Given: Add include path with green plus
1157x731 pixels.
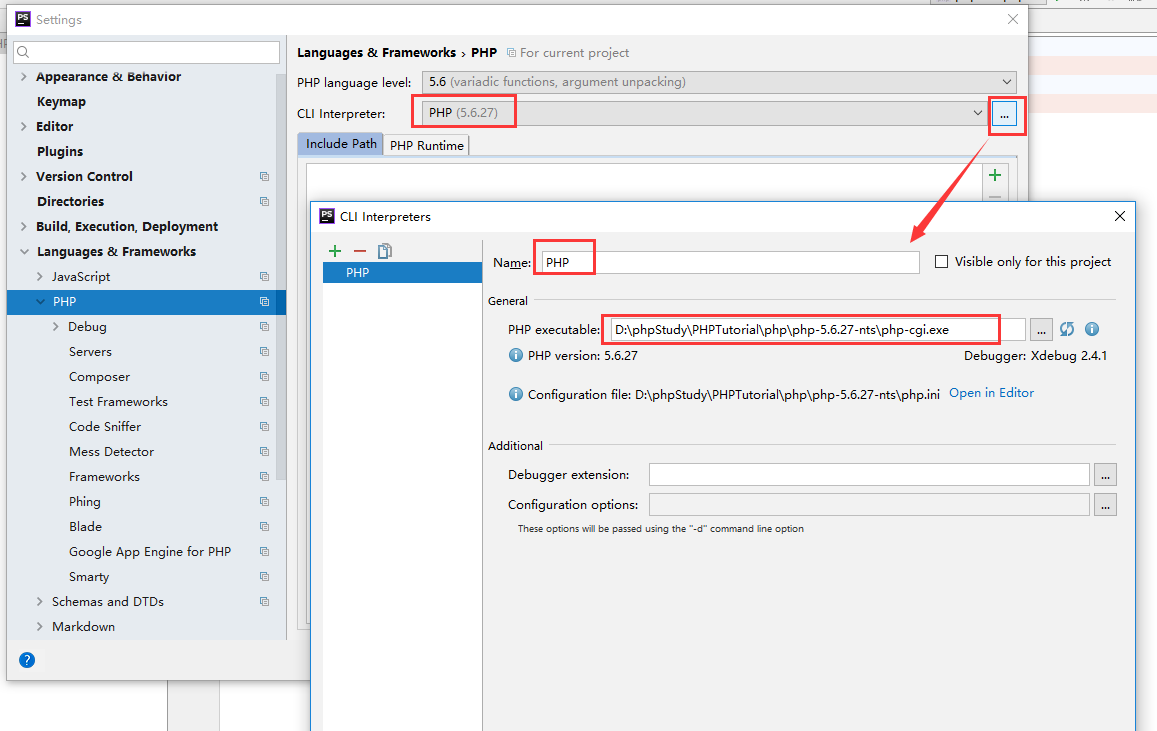Looking at the screenshot, I should coord(994,175).
